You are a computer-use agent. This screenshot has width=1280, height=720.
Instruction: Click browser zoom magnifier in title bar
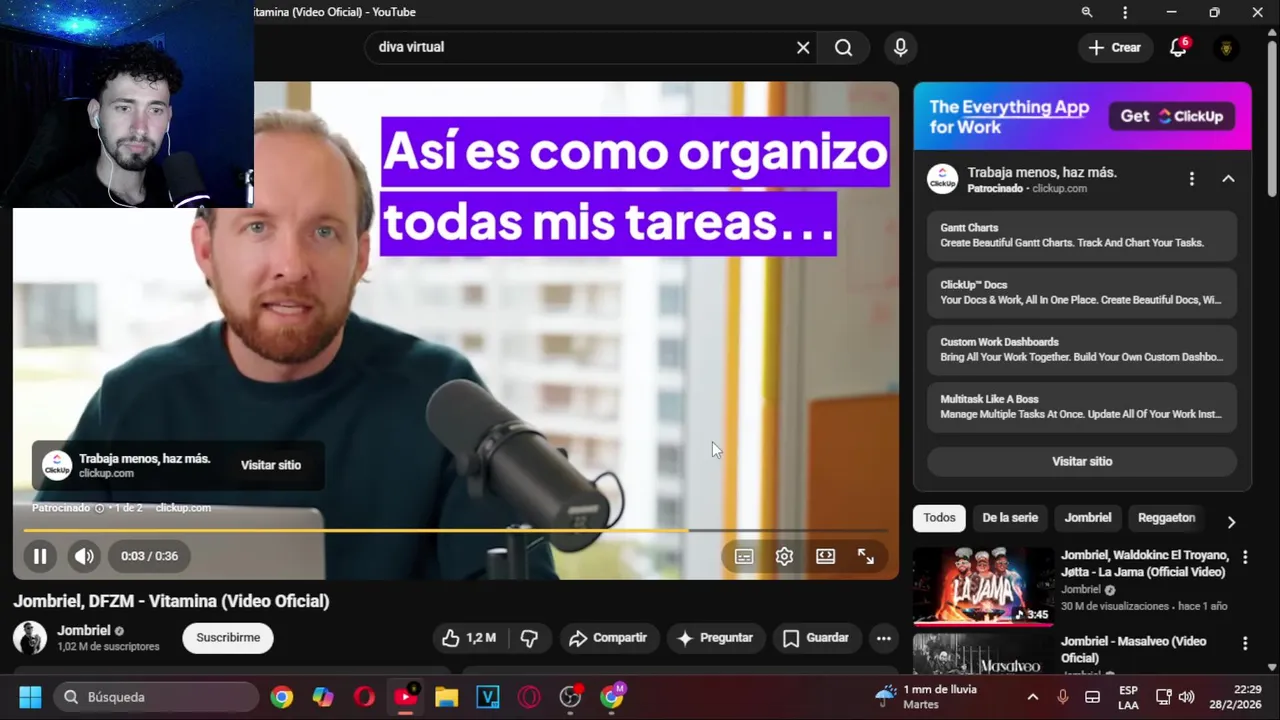click(1087, 12)
